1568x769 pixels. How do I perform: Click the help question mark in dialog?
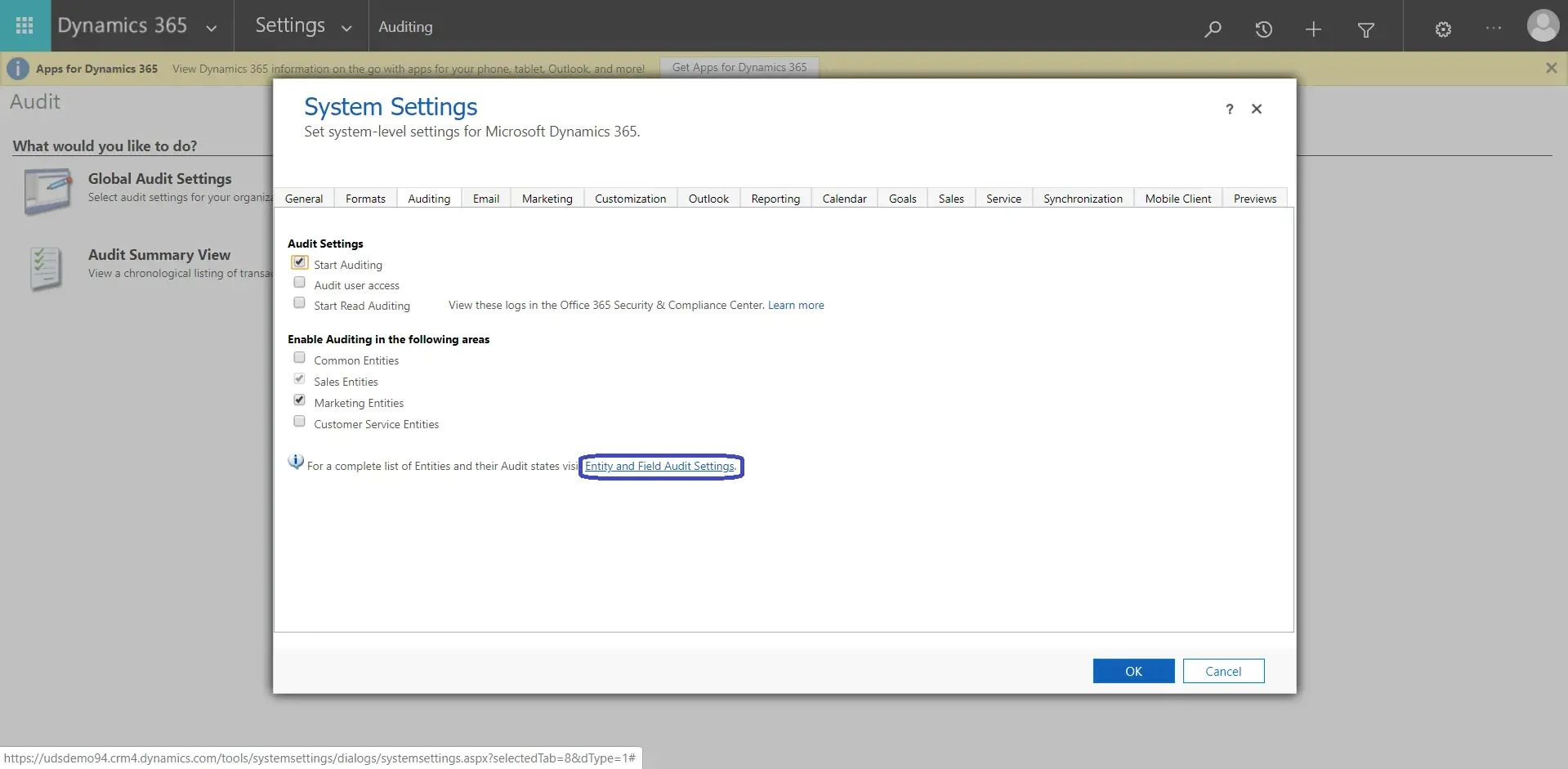(x=1229, y=109)
